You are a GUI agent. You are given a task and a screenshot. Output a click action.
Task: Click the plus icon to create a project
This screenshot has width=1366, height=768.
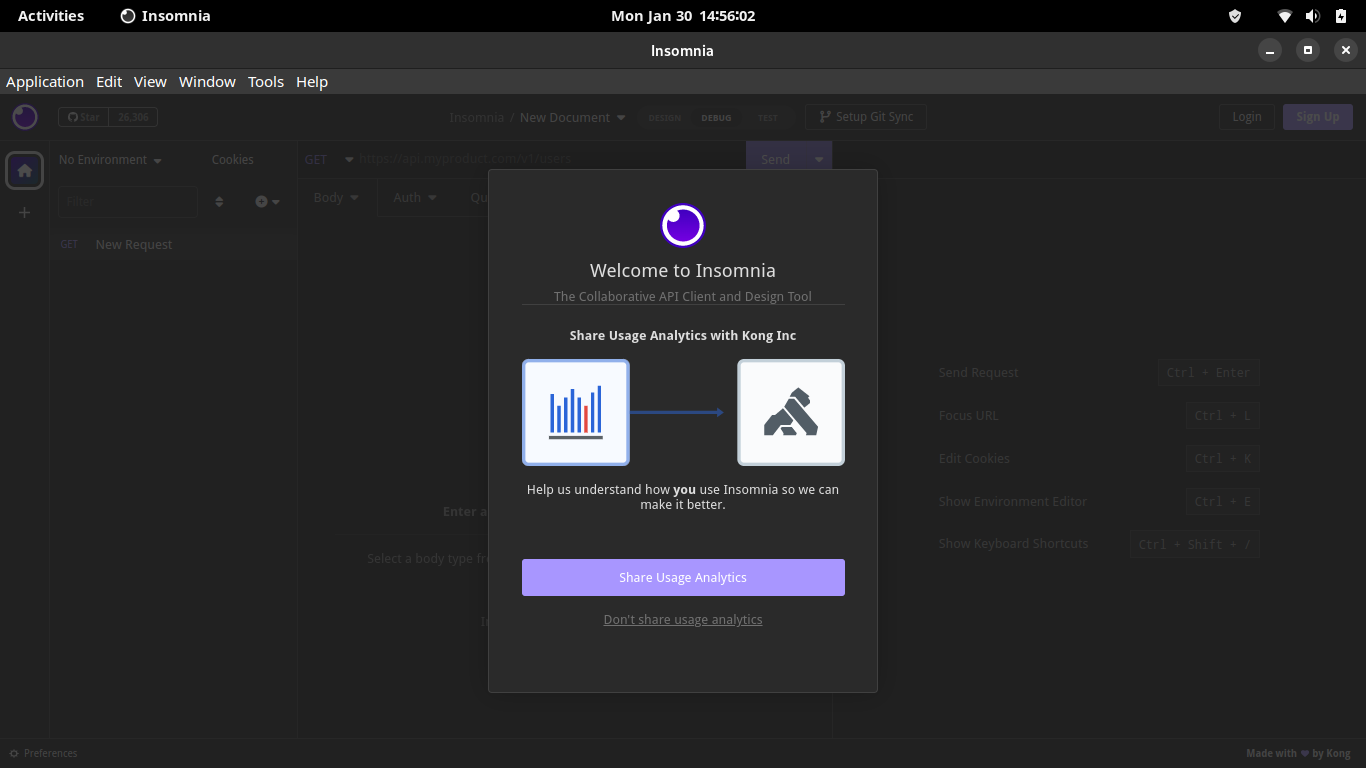[24, 212]
